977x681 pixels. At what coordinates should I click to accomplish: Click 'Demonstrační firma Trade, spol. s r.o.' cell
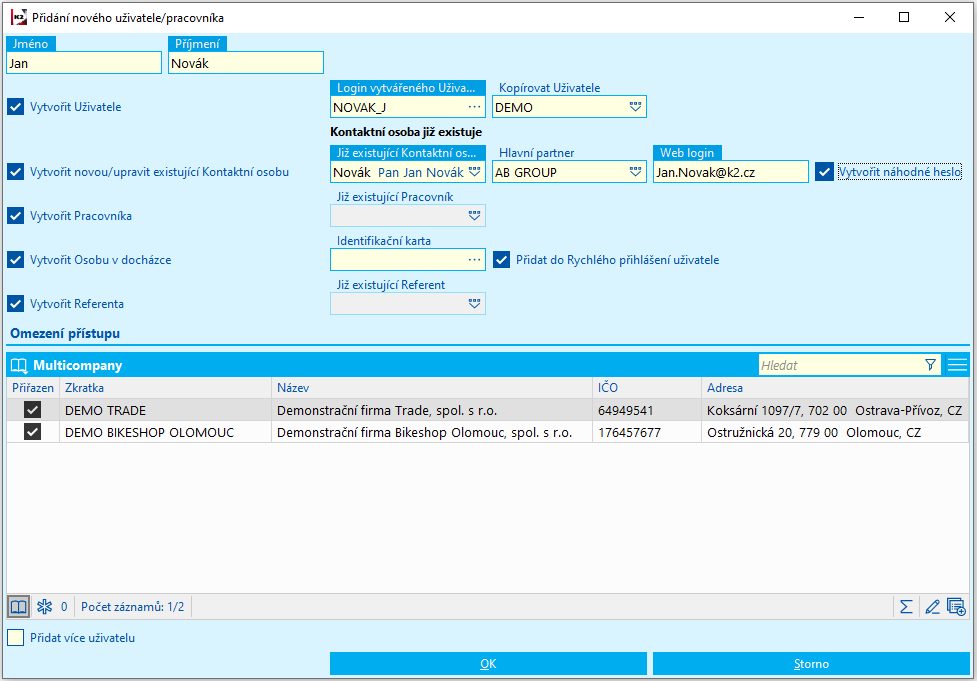click(x=432, y=411)
